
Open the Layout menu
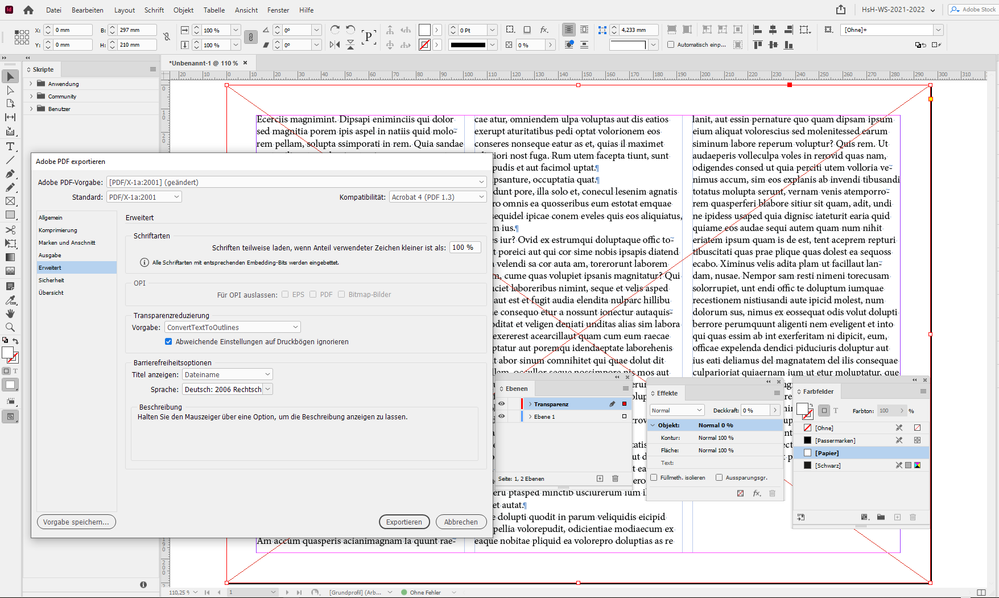[x=124, y=10]
